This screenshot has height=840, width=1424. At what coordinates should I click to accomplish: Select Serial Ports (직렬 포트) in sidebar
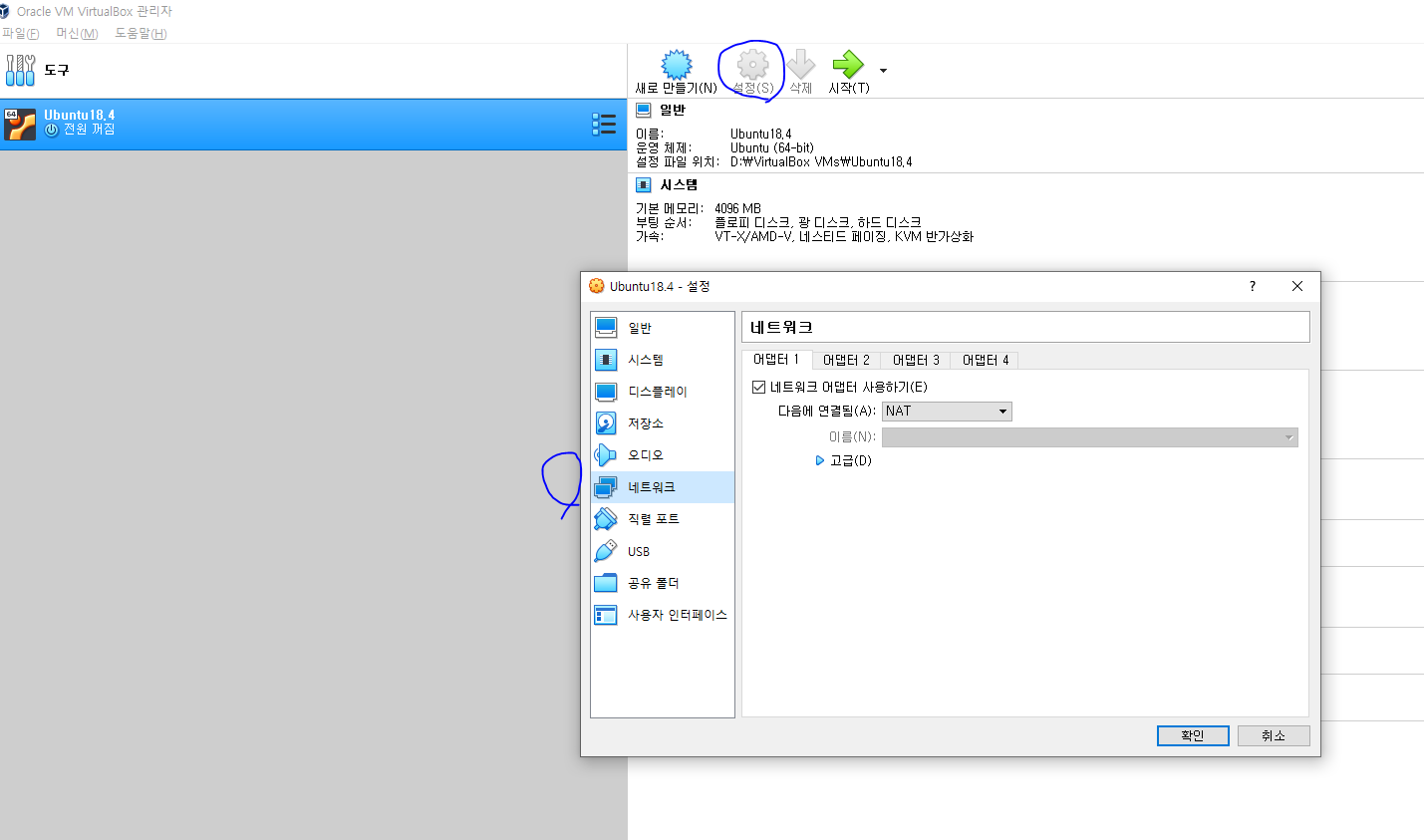663,519
